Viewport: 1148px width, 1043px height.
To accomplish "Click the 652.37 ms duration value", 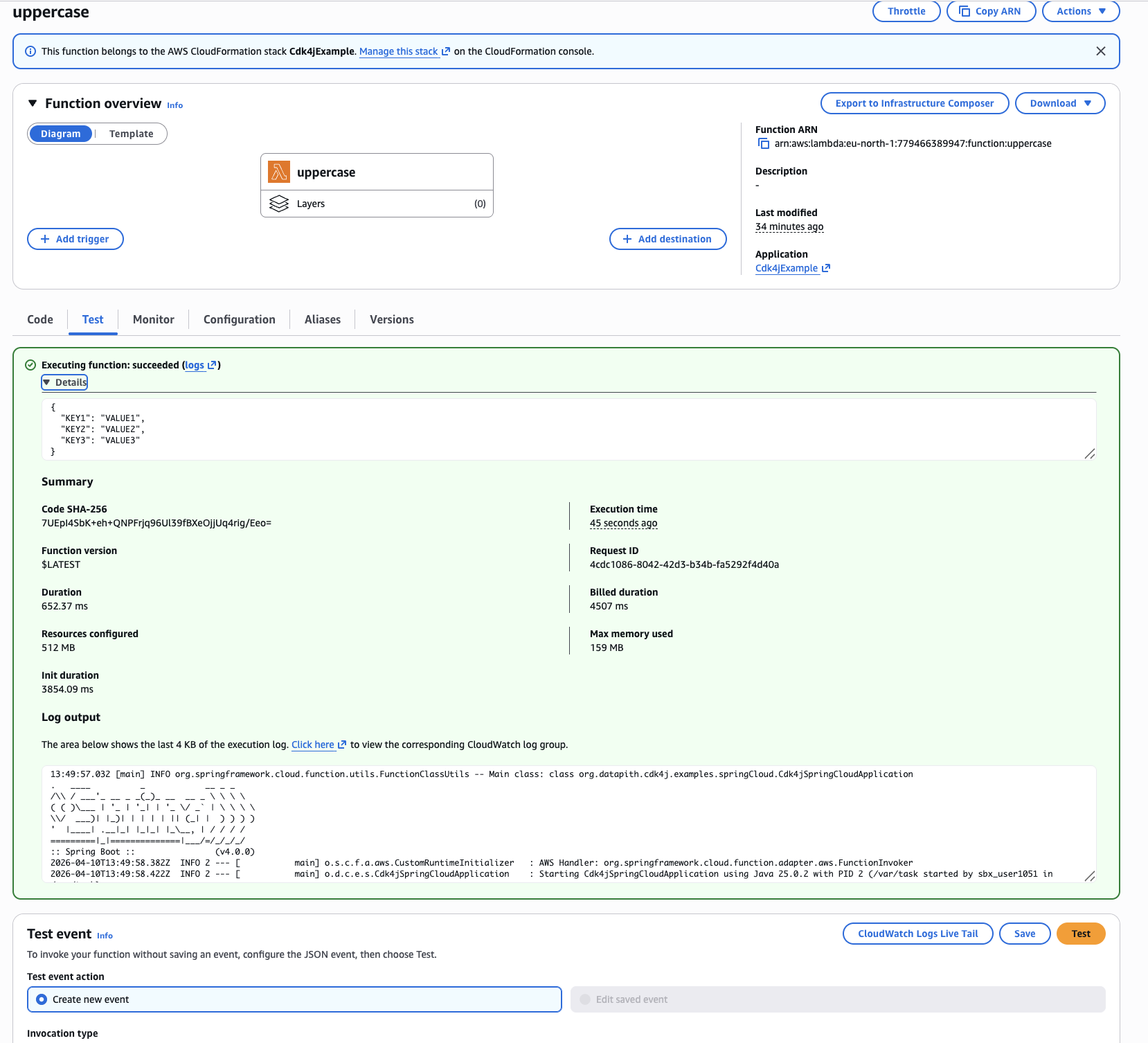I will pyautogui.click(x=64, y=606).
